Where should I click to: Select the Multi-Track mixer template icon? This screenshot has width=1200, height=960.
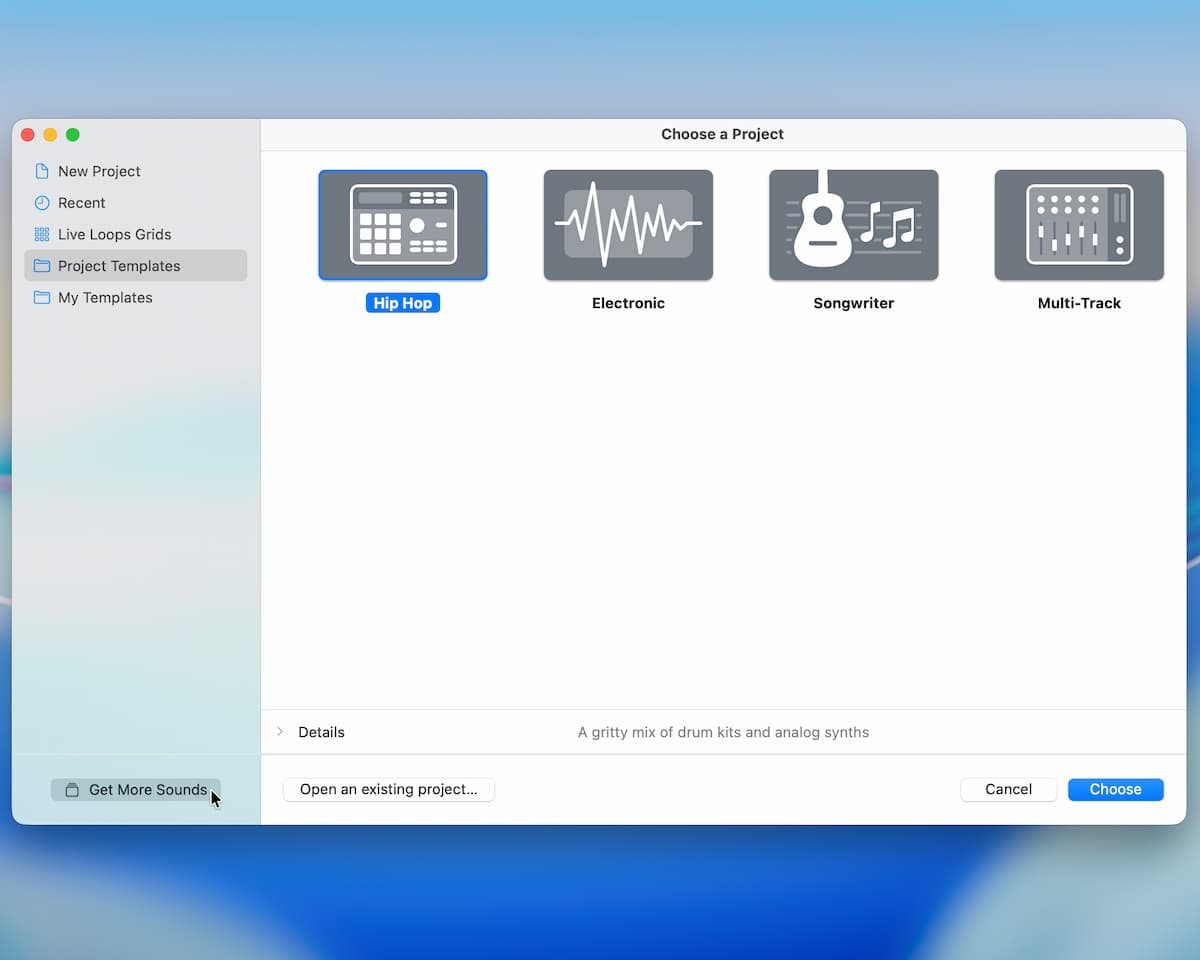1079,225
